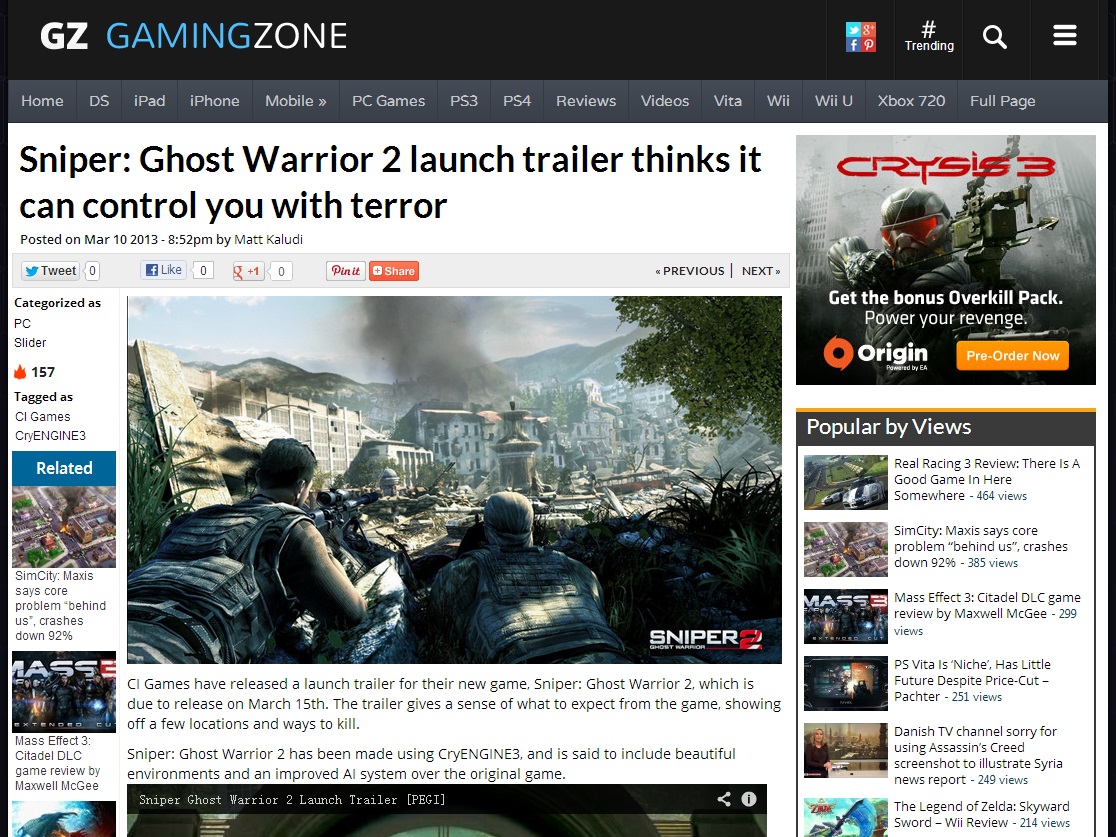1116x837 pixels.
Task: Expand the Mobile » menu
Action: (x=295, y=101)
